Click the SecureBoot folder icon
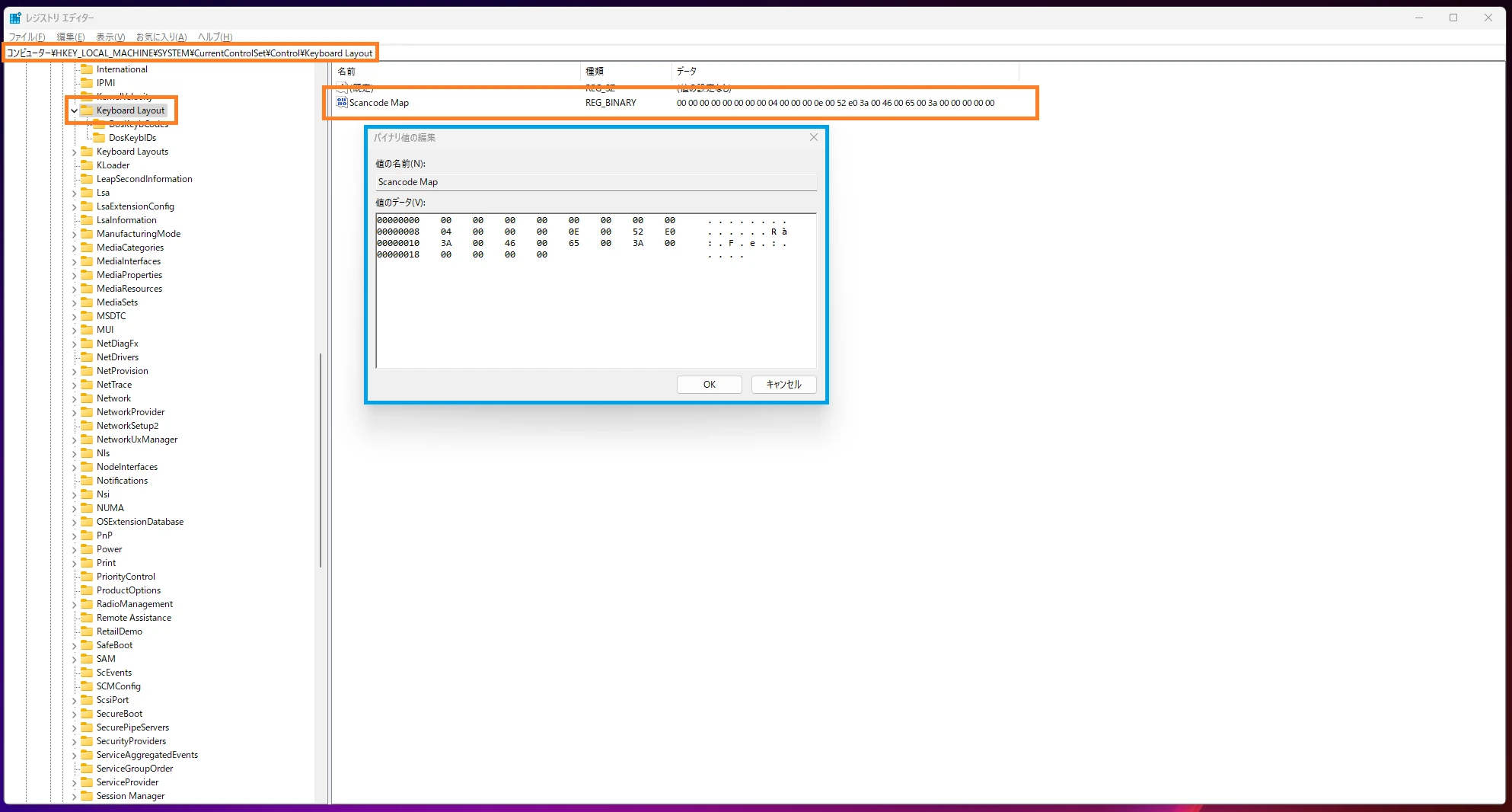Screen dimensions: 1512x812 87,714
